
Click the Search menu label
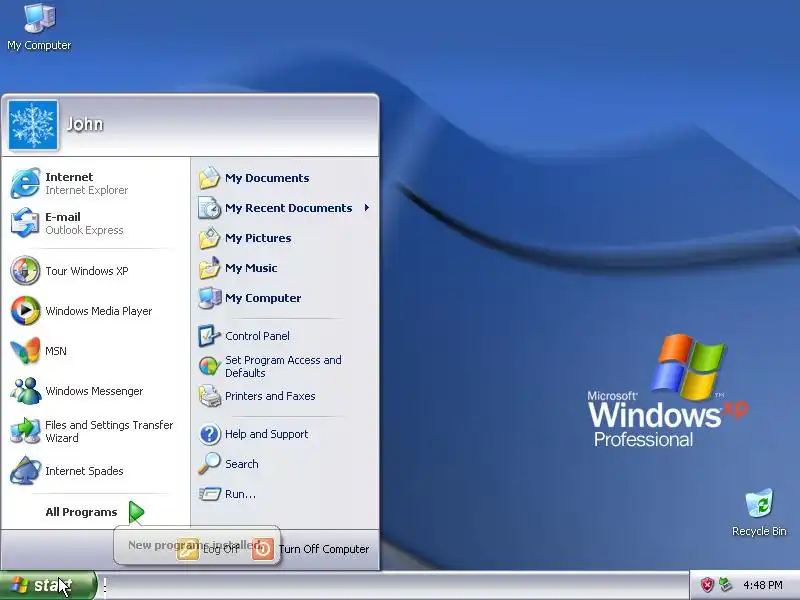(241, 464)
